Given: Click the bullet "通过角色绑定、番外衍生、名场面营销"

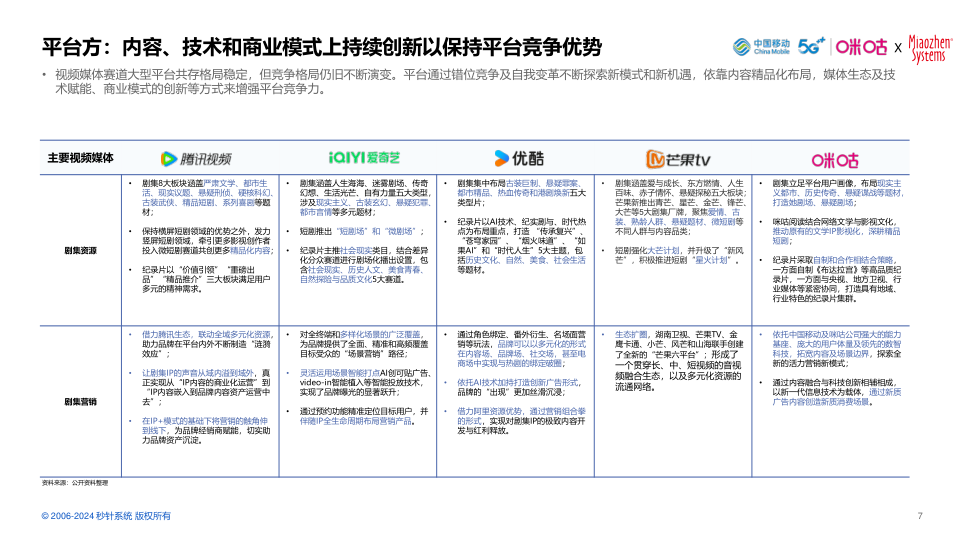Looking at the screenshot, I should point(522,349).
